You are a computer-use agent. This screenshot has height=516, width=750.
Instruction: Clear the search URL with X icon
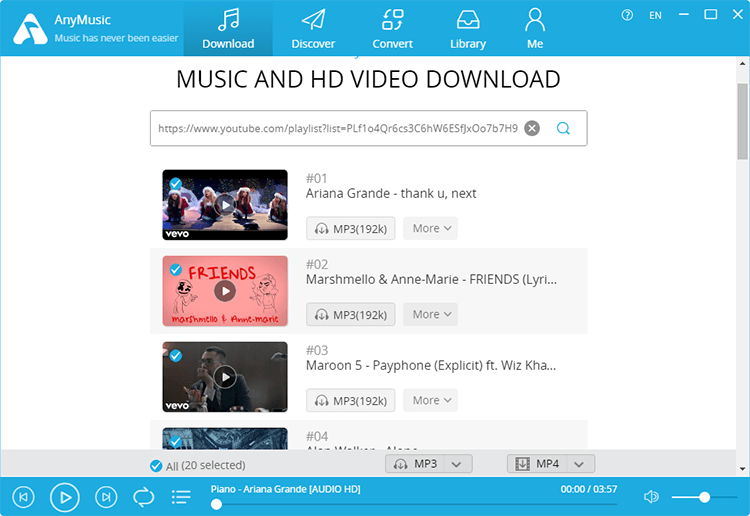[x=532, y=128]
